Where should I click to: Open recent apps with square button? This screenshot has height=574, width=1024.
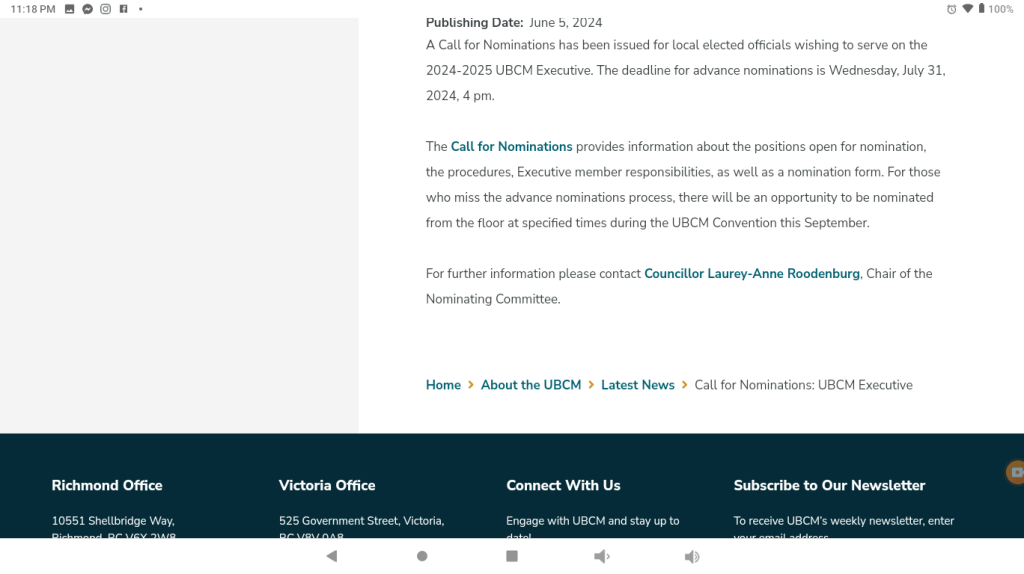click(x=512, y=556)
